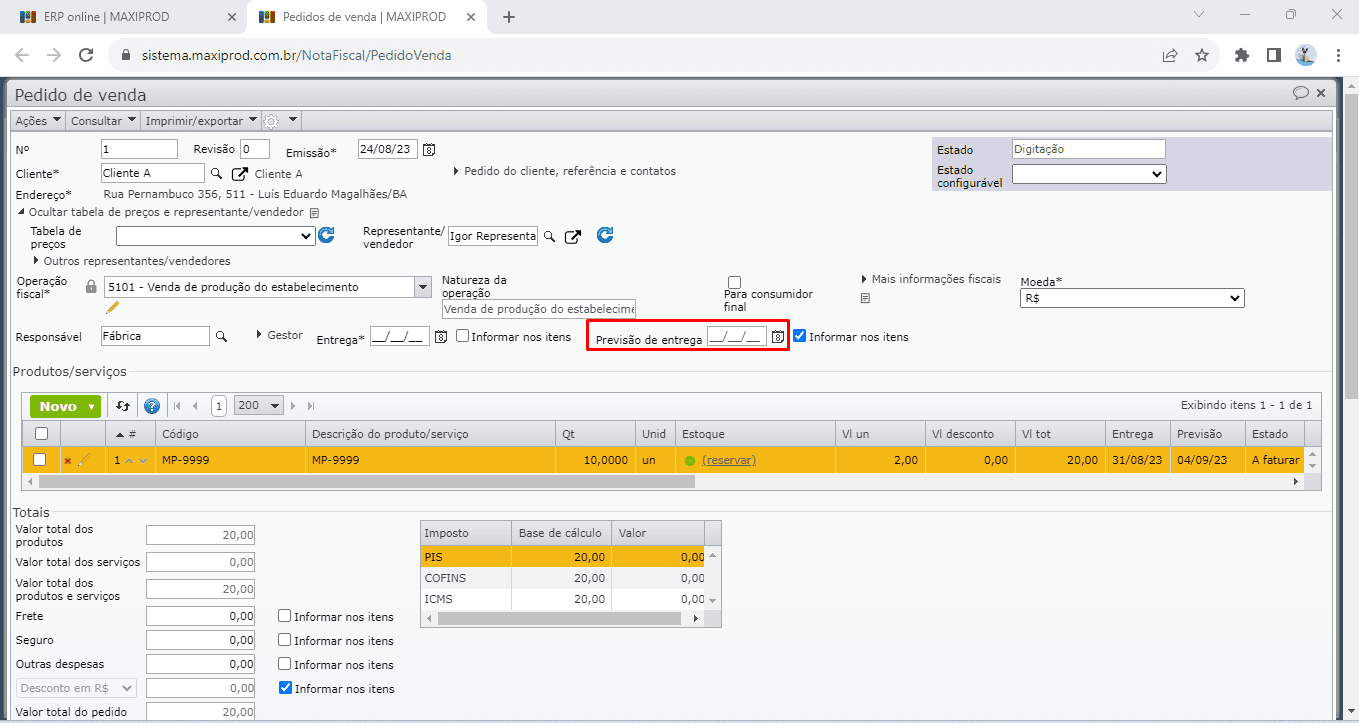Enable the Para consumidor final checkbox
This screenshot has width=1359, height=723.
[735, 282]
